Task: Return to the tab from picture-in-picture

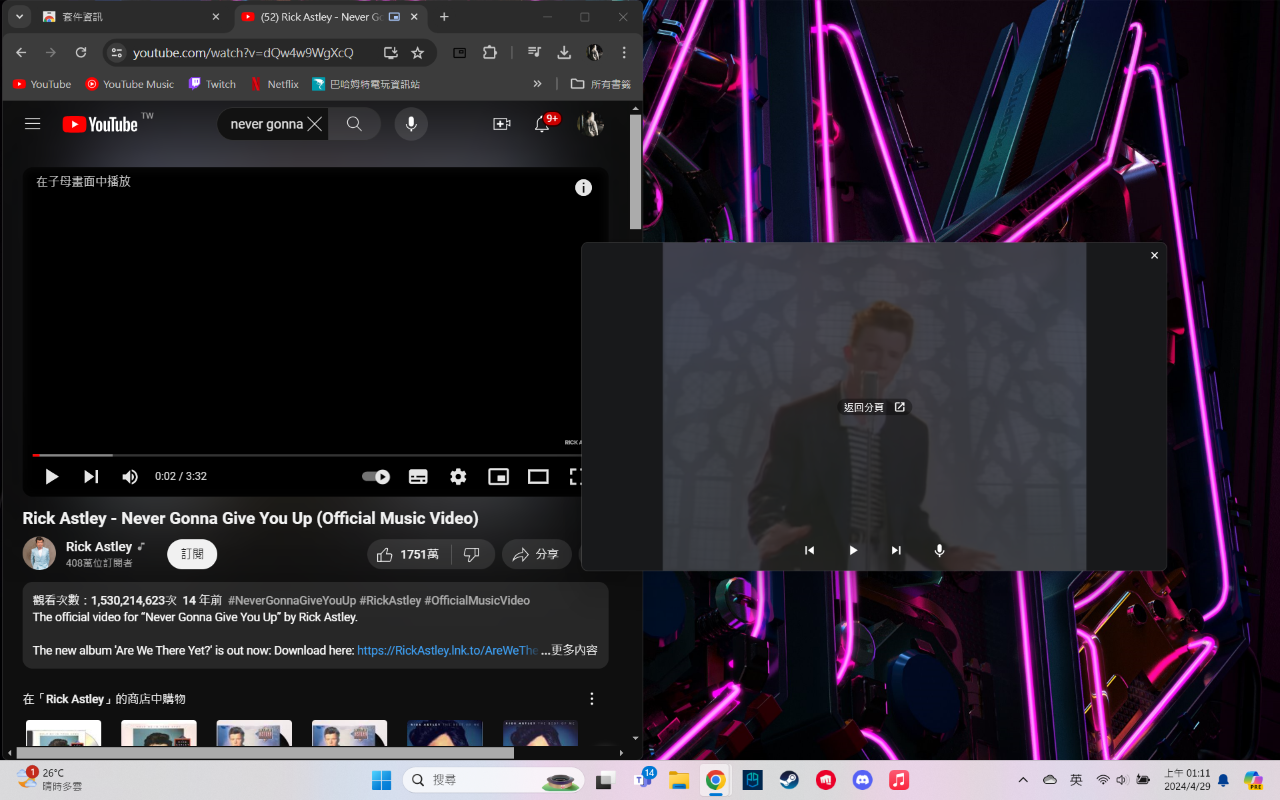Action: pos(874,407)
